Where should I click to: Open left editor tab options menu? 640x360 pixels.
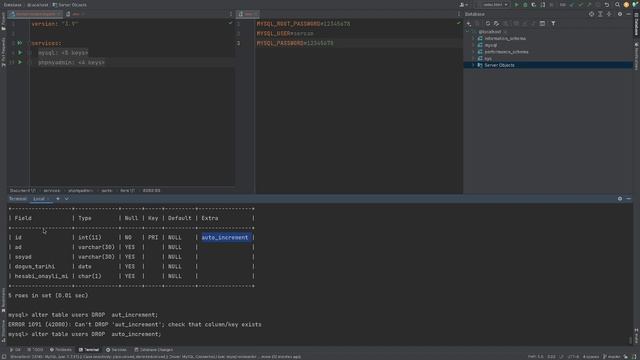click(x=231, y=14)
